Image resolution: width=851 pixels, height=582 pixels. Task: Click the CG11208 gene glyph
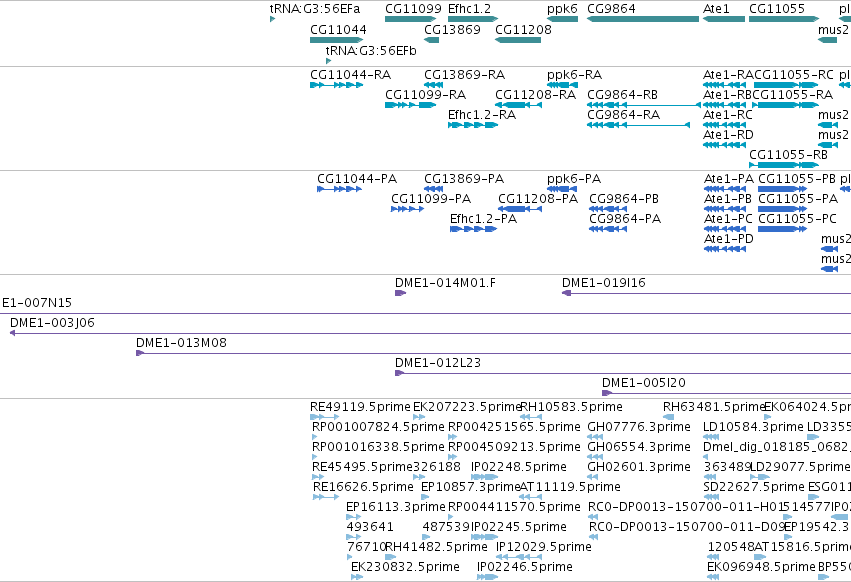[518, 40]
